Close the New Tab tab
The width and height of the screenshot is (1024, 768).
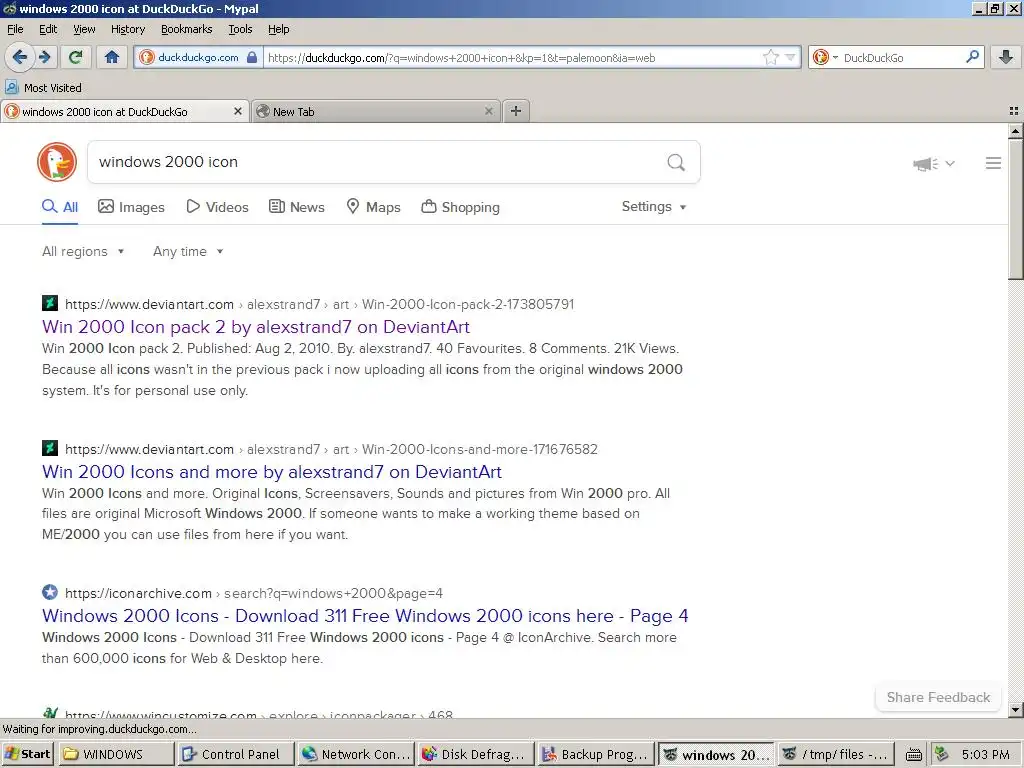click(488, 111)
